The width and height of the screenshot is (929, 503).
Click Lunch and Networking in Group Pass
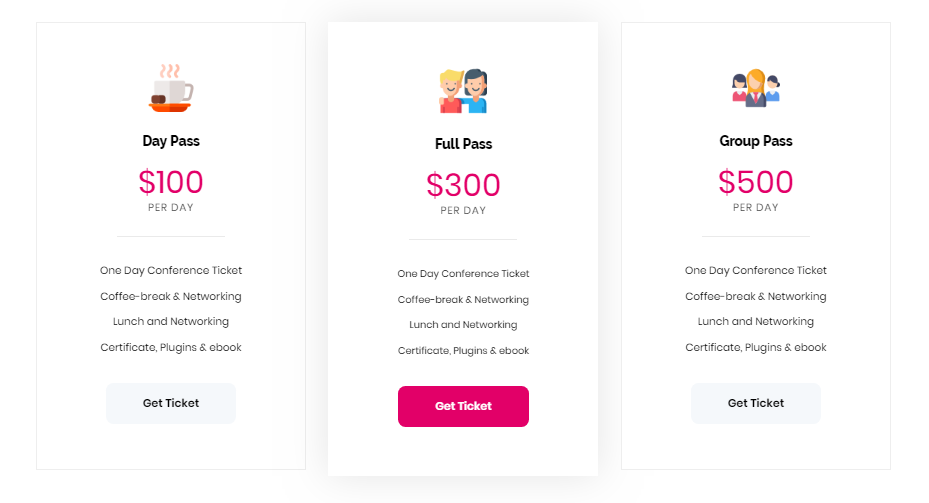[x=756, y=321]
